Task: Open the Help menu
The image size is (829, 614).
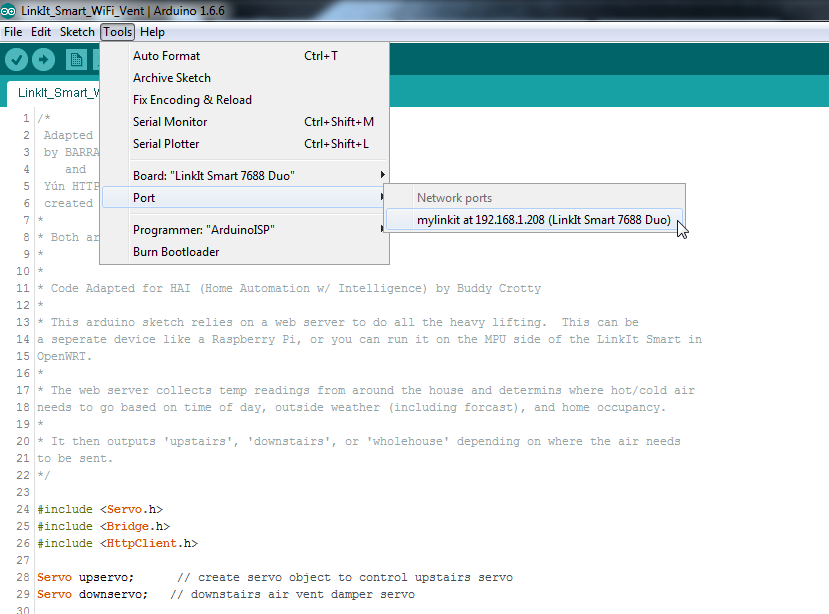Action: [x=152, y=31]
